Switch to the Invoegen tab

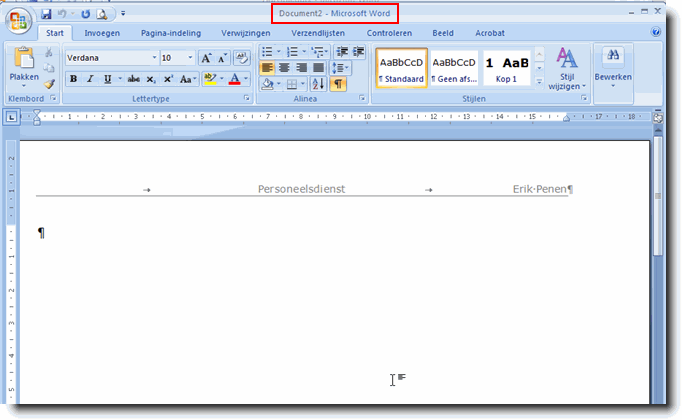(102, 33)
